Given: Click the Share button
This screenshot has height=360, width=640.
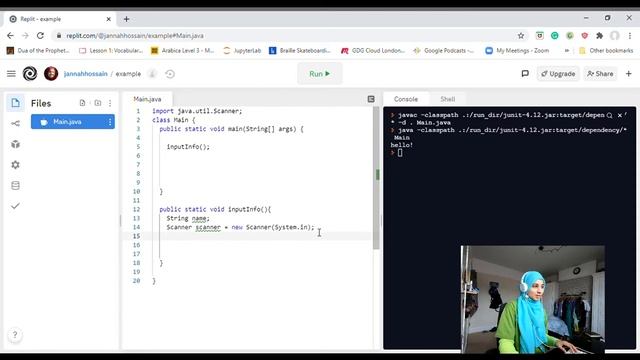Looking at the screenshot, I should 600,74.
